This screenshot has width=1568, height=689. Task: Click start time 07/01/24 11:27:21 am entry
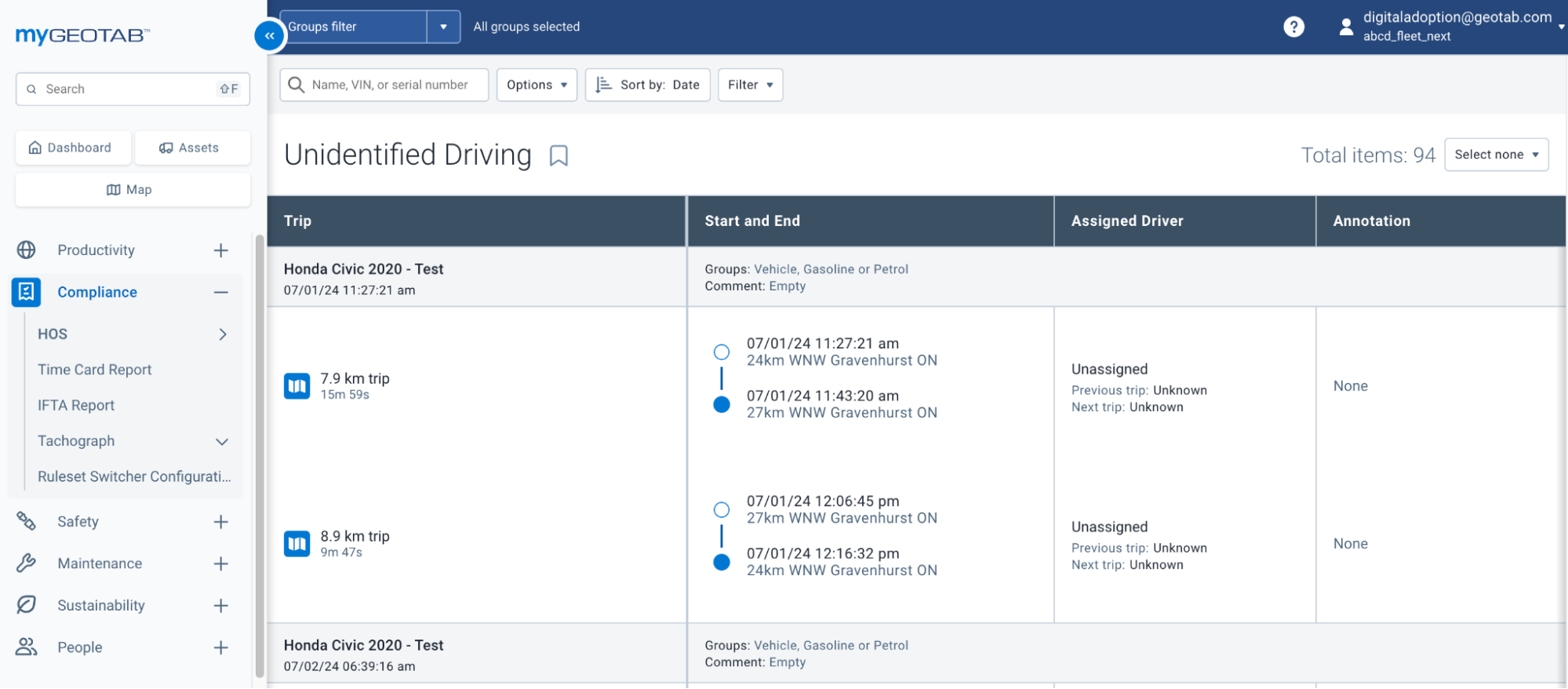click(x=823, y=344)
